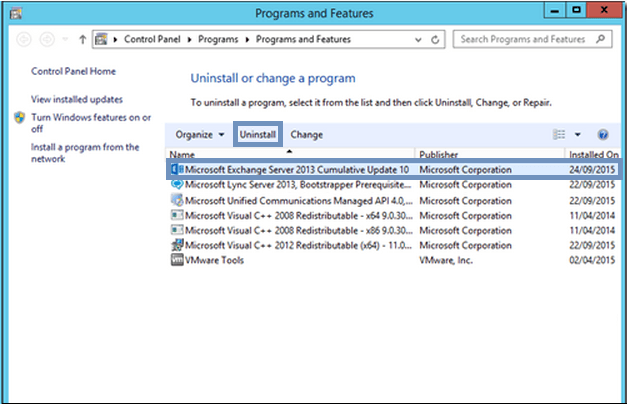The image size is (627, 404).
Task: Sort by the Name column header
Action: (x=290, y=154)
